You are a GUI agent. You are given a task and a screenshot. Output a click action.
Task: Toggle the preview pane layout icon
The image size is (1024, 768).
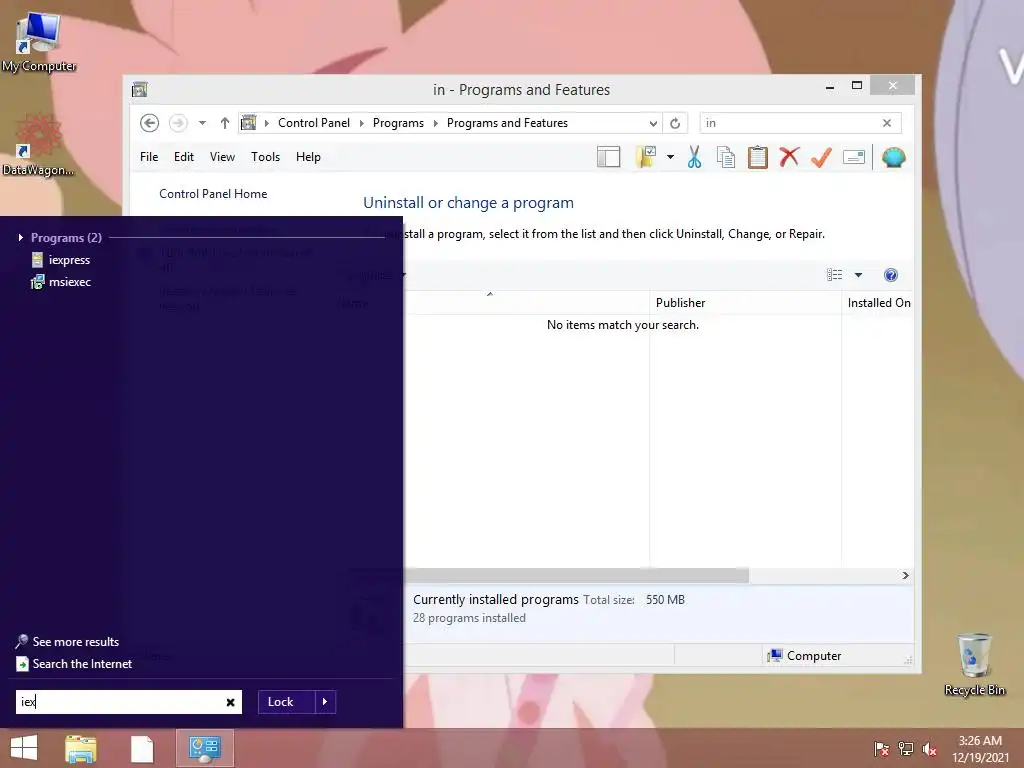[x=608, y=157]
